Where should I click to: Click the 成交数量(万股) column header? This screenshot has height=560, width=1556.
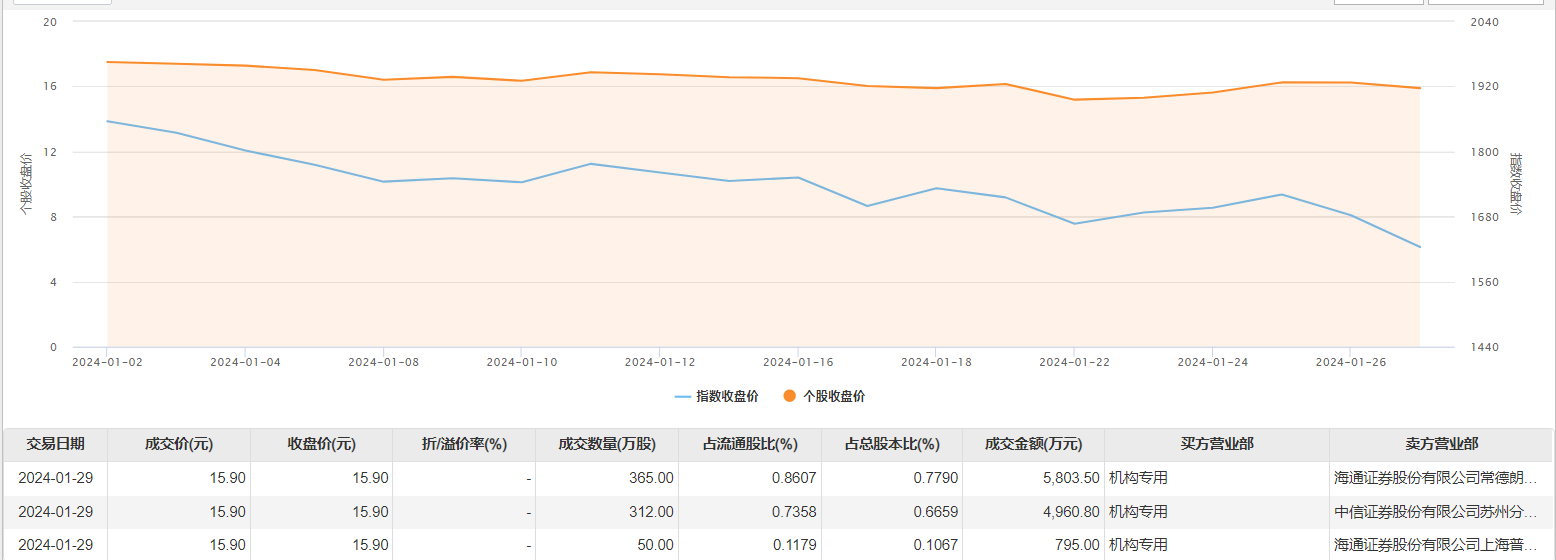607,445
